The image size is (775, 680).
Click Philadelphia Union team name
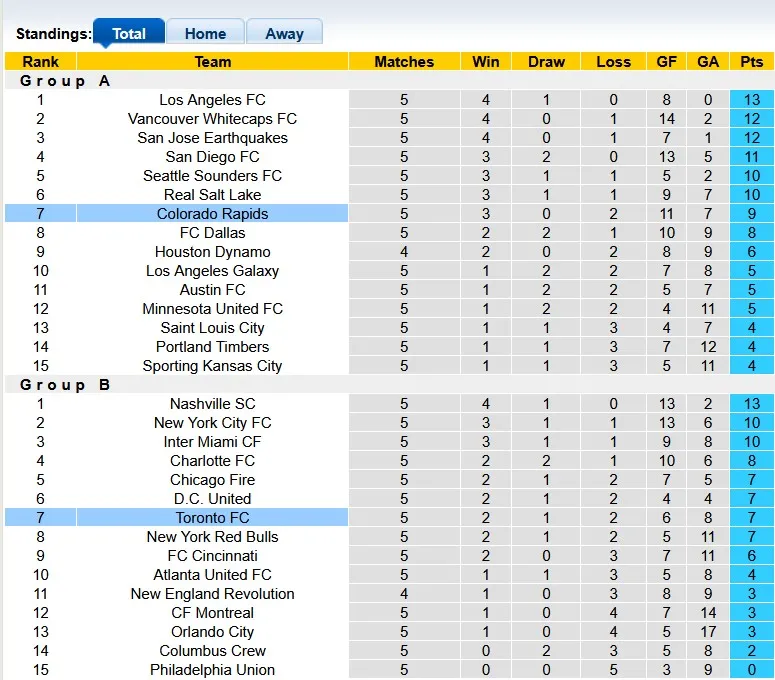click(x=212, y=670)
